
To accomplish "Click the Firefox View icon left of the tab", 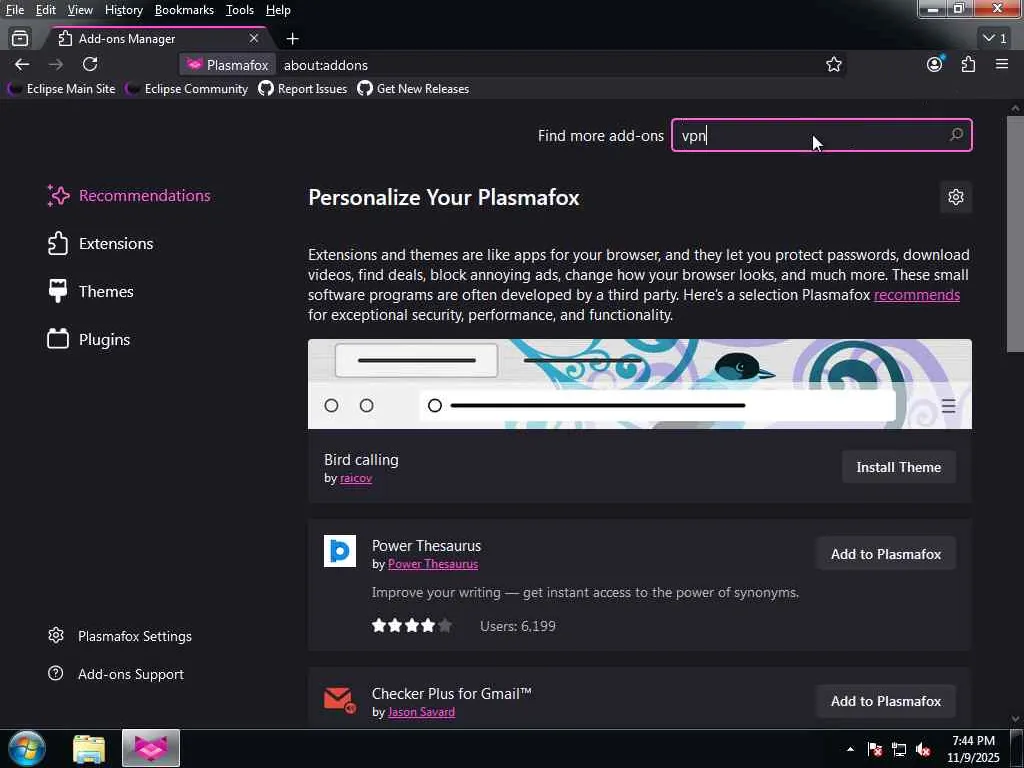I will 20,39.
